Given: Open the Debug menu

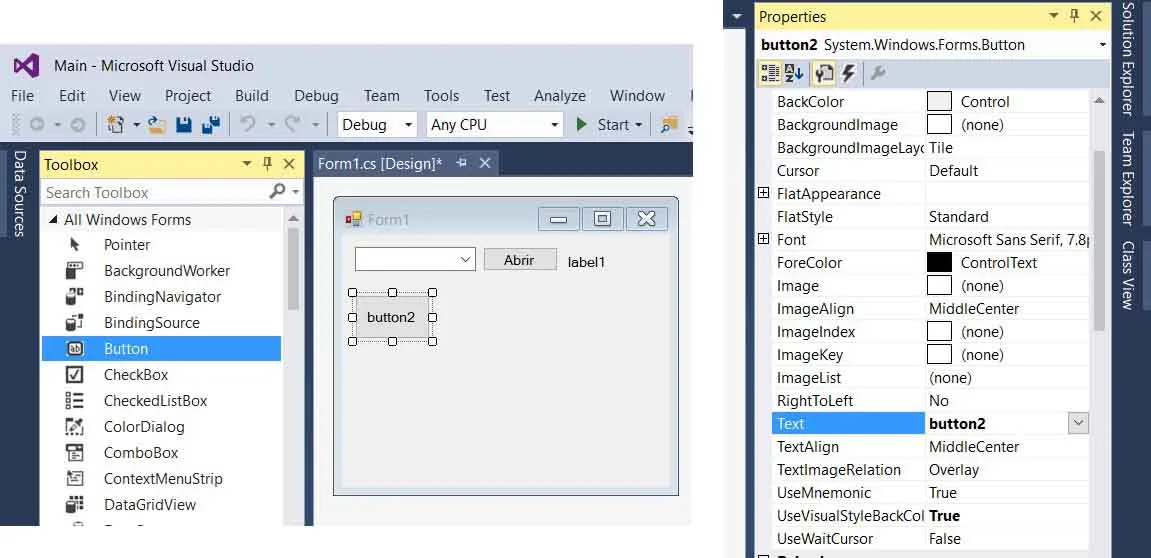Looking at the screenshot, I should click(x=316, y=95).
